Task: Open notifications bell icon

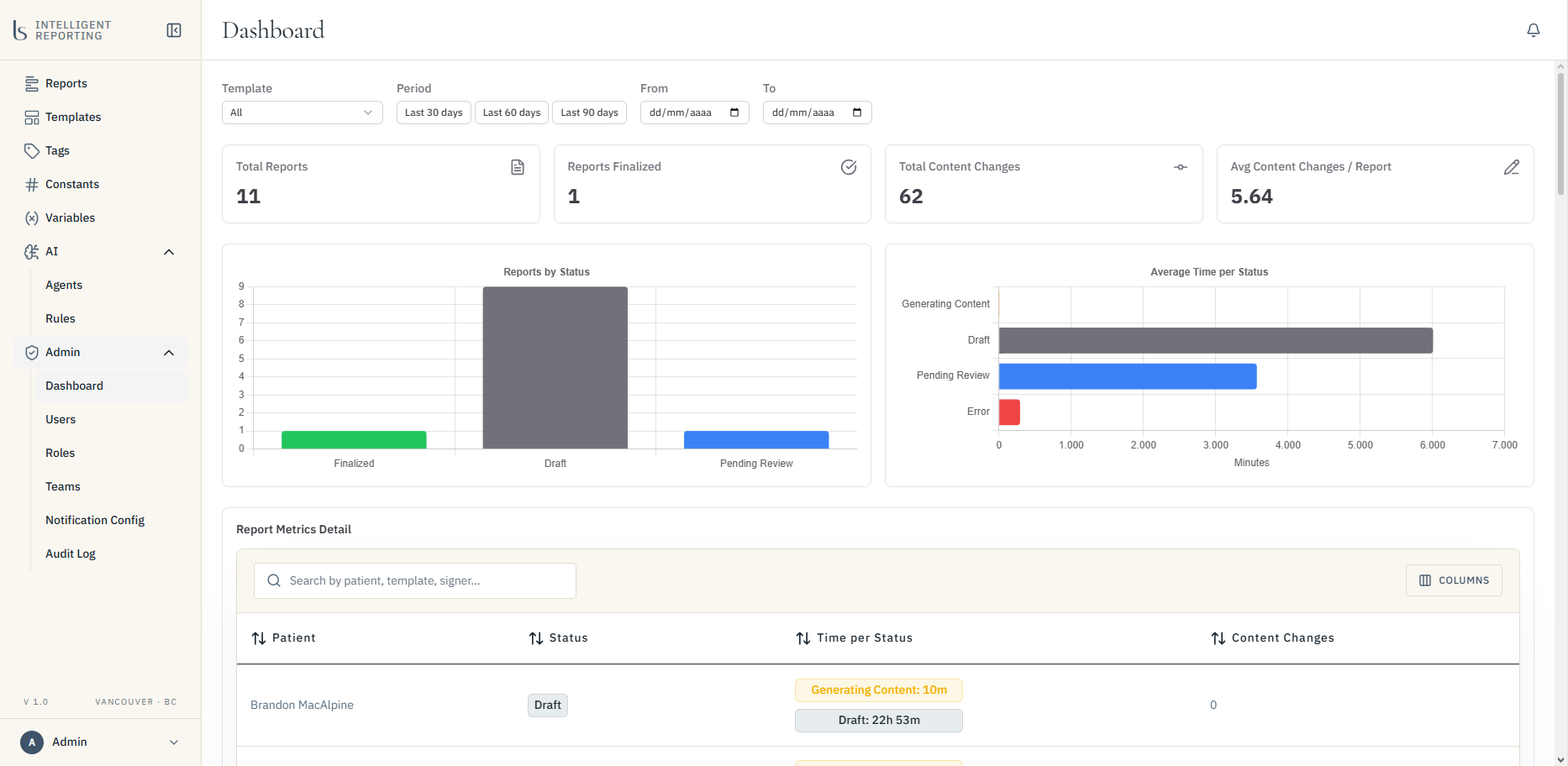Action: (1534, 30)
